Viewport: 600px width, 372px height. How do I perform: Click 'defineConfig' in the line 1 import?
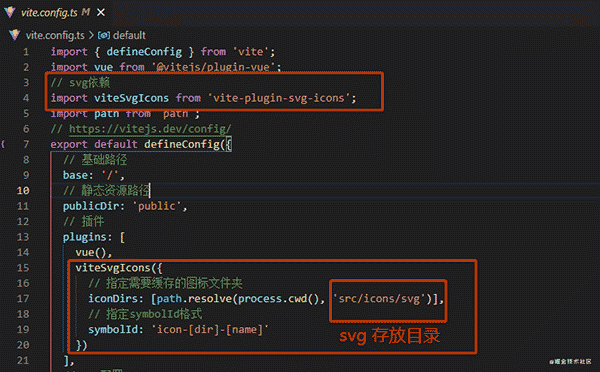(144, 52)
